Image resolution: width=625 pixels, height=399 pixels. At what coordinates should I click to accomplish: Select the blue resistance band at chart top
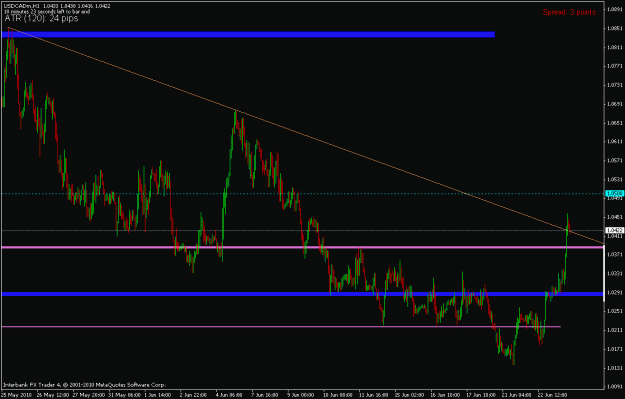[x=248, y=35]
